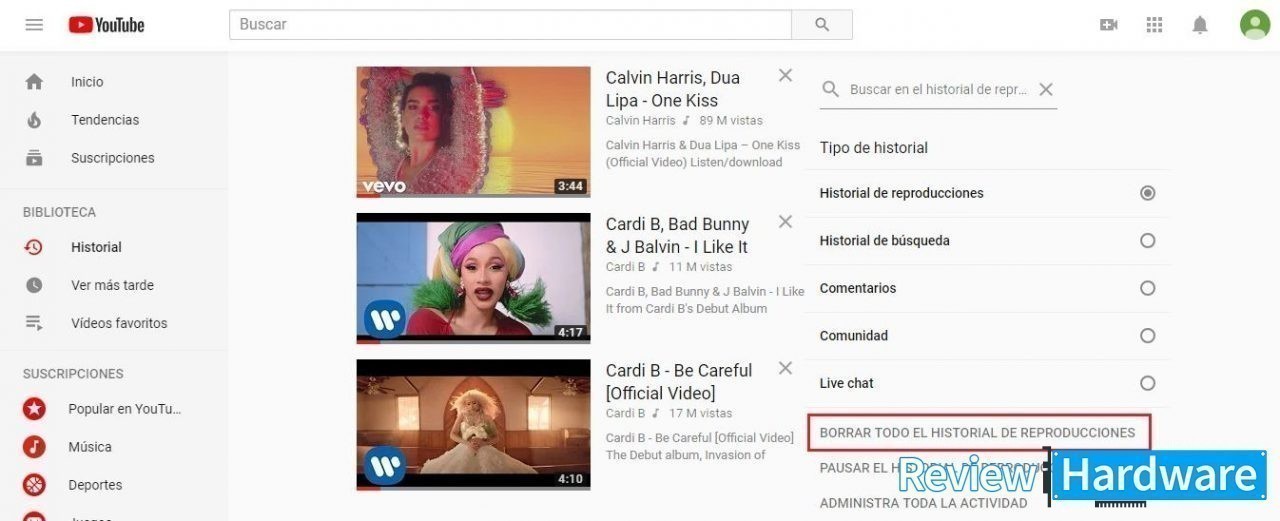Open Ver más tarde in library
The height and width of the screenshot is (521, 1280).
(114, 285)
